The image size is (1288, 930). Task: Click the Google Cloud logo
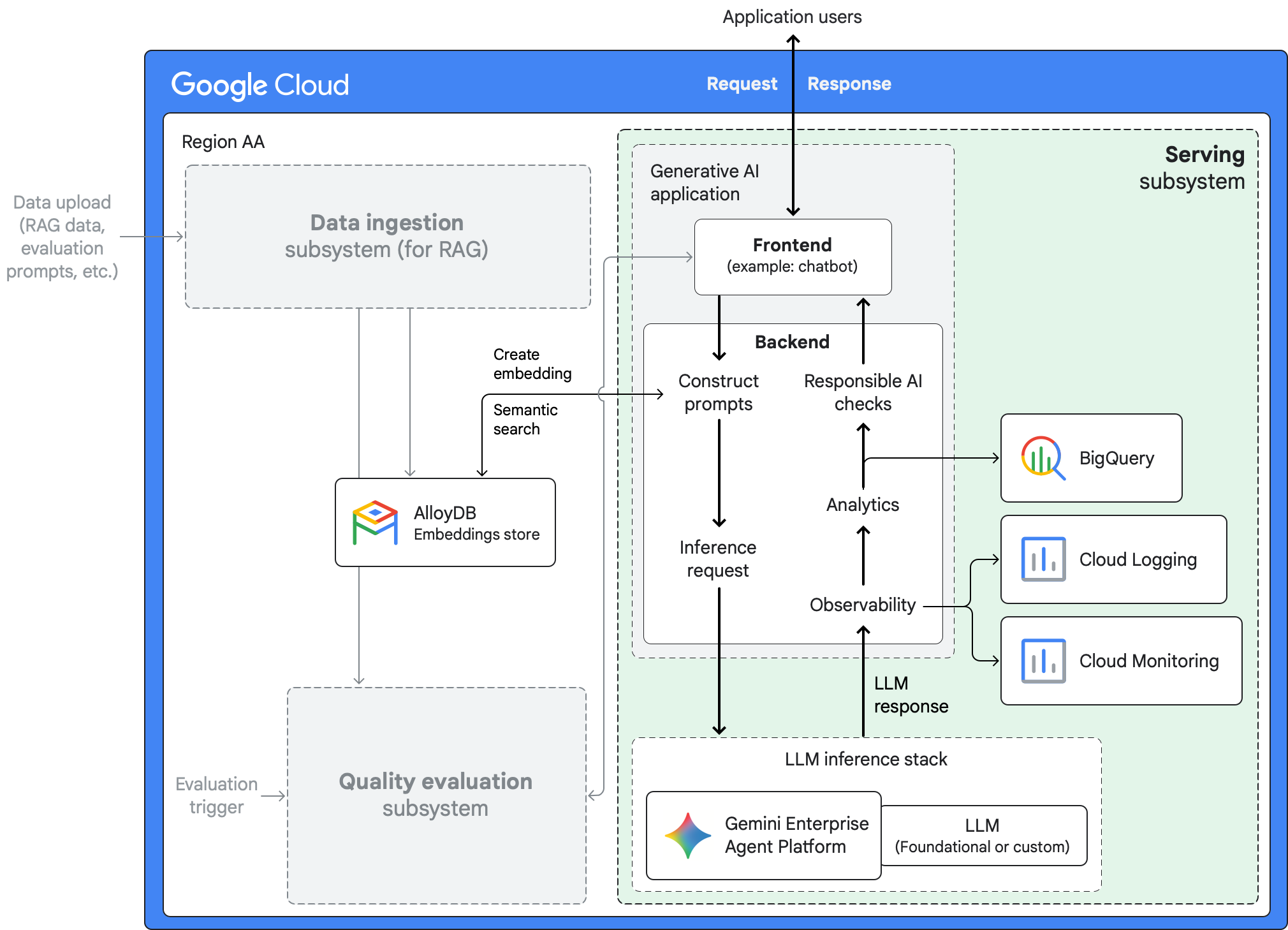pyautogui.click(x=260, y=85)
